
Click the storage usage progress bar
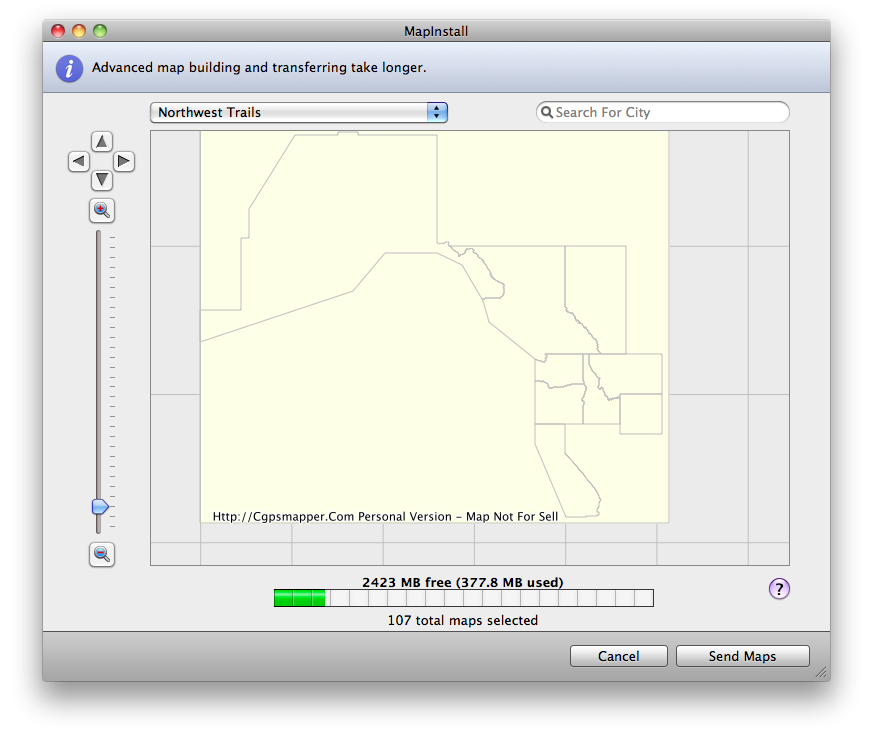tap(463, 598)
